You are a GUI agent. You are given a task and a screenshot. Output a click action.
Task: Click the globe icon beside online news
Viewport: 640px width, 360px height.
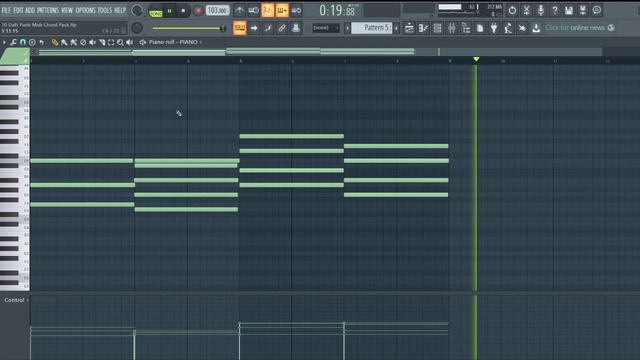[x=611, y=28]
